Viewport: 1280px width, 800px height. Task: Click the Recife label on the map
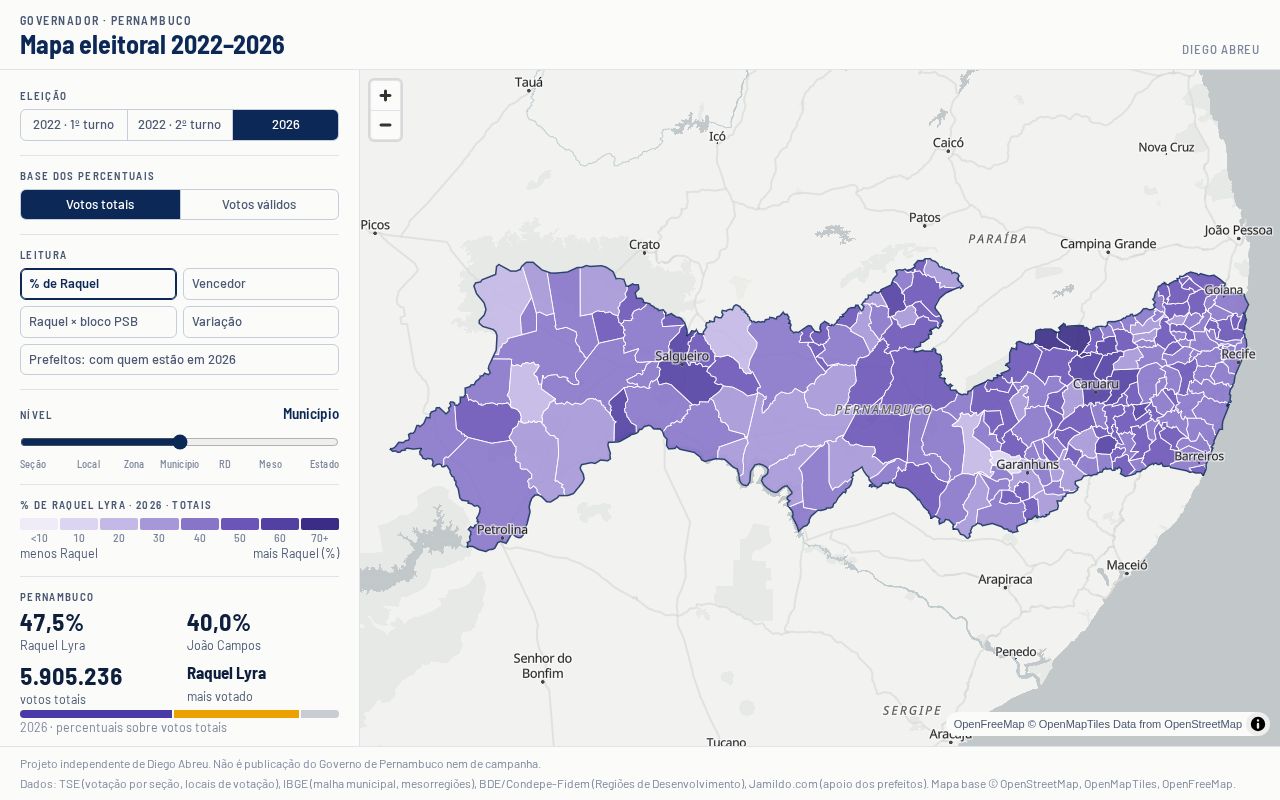tap(1238, 354)
